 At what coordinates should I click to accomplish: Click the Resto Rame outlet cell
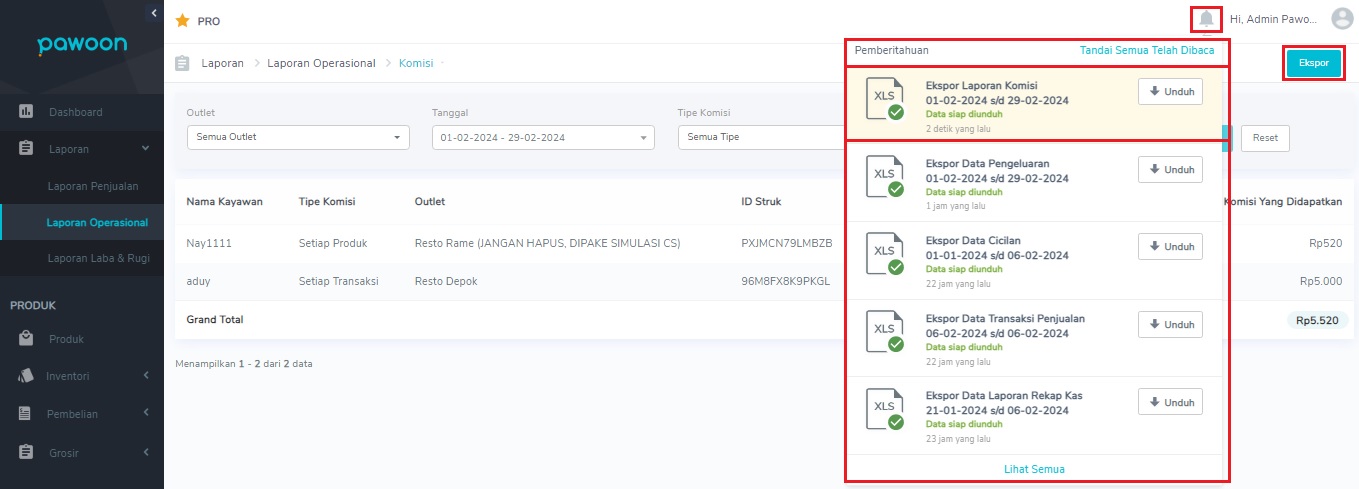point(547,243)
